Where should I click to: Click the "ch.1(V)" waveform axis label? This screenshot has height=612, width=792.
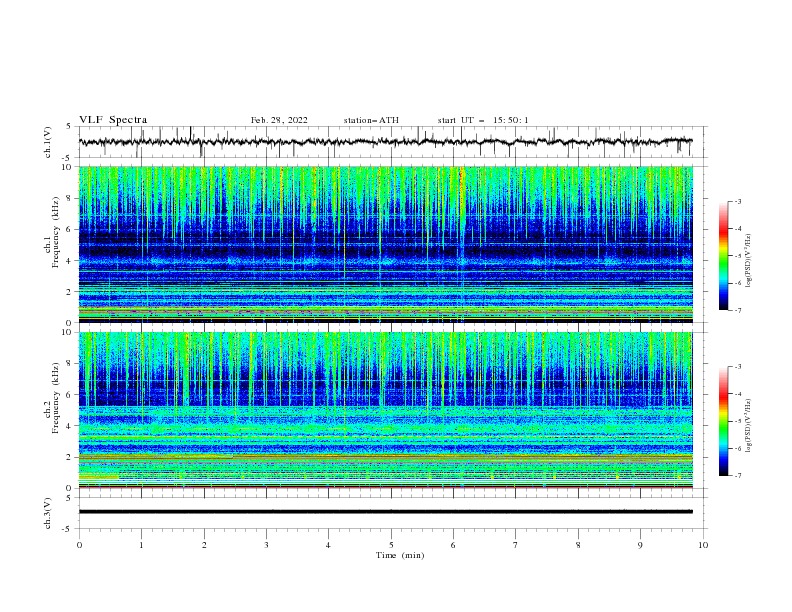coord(48,142)
